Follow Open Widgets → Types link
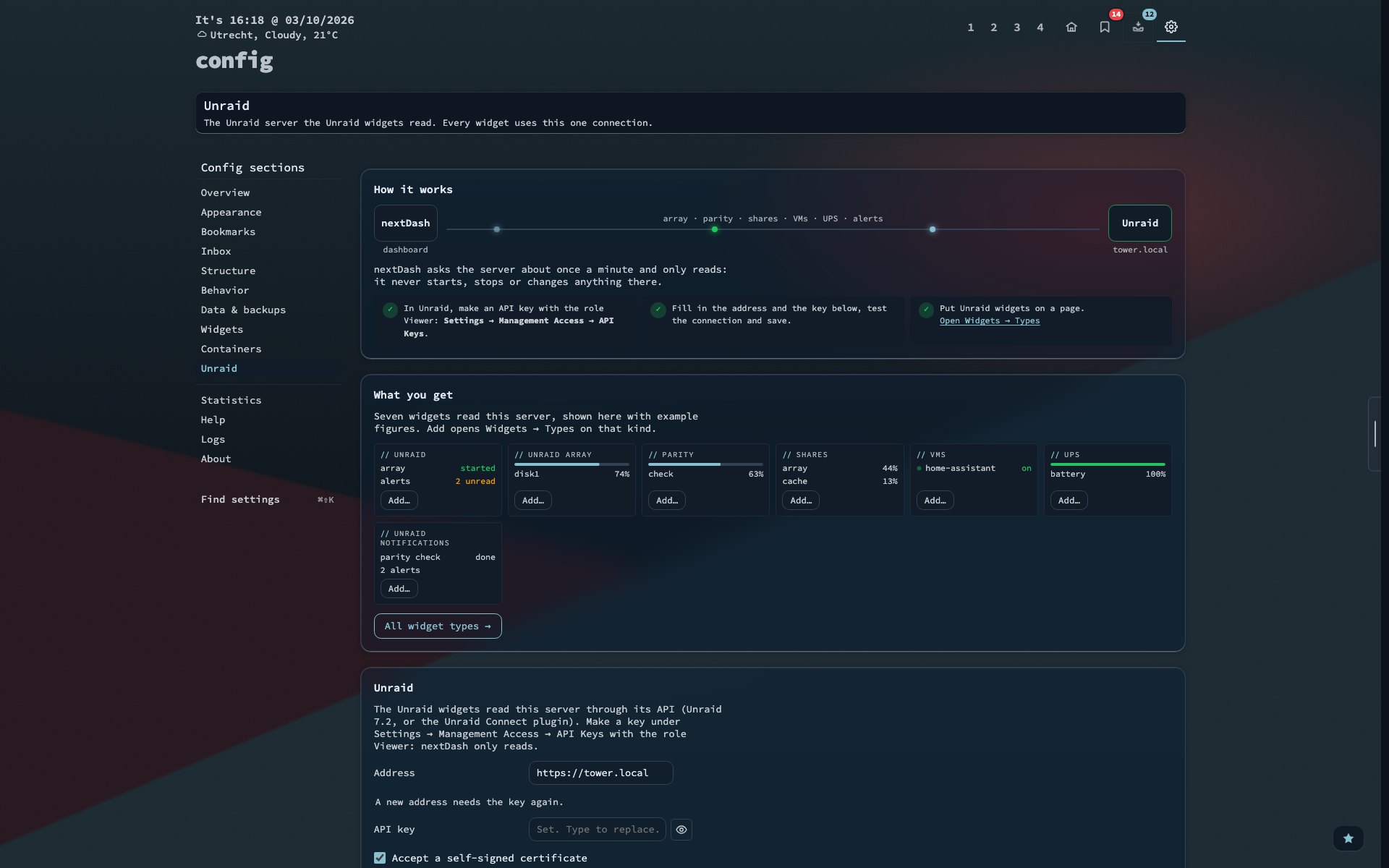1389x868 pixels. [990, 320]
